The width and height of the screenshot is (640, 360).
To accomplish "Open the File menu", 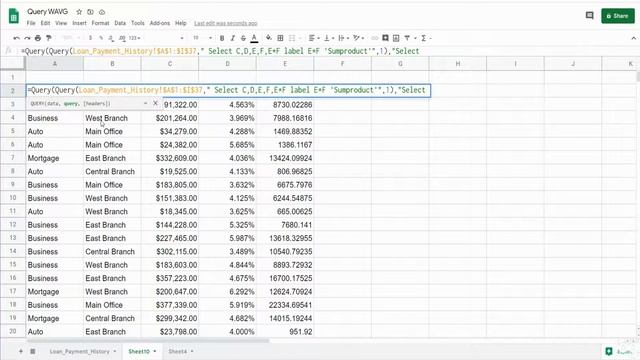I will pos(31,23).
